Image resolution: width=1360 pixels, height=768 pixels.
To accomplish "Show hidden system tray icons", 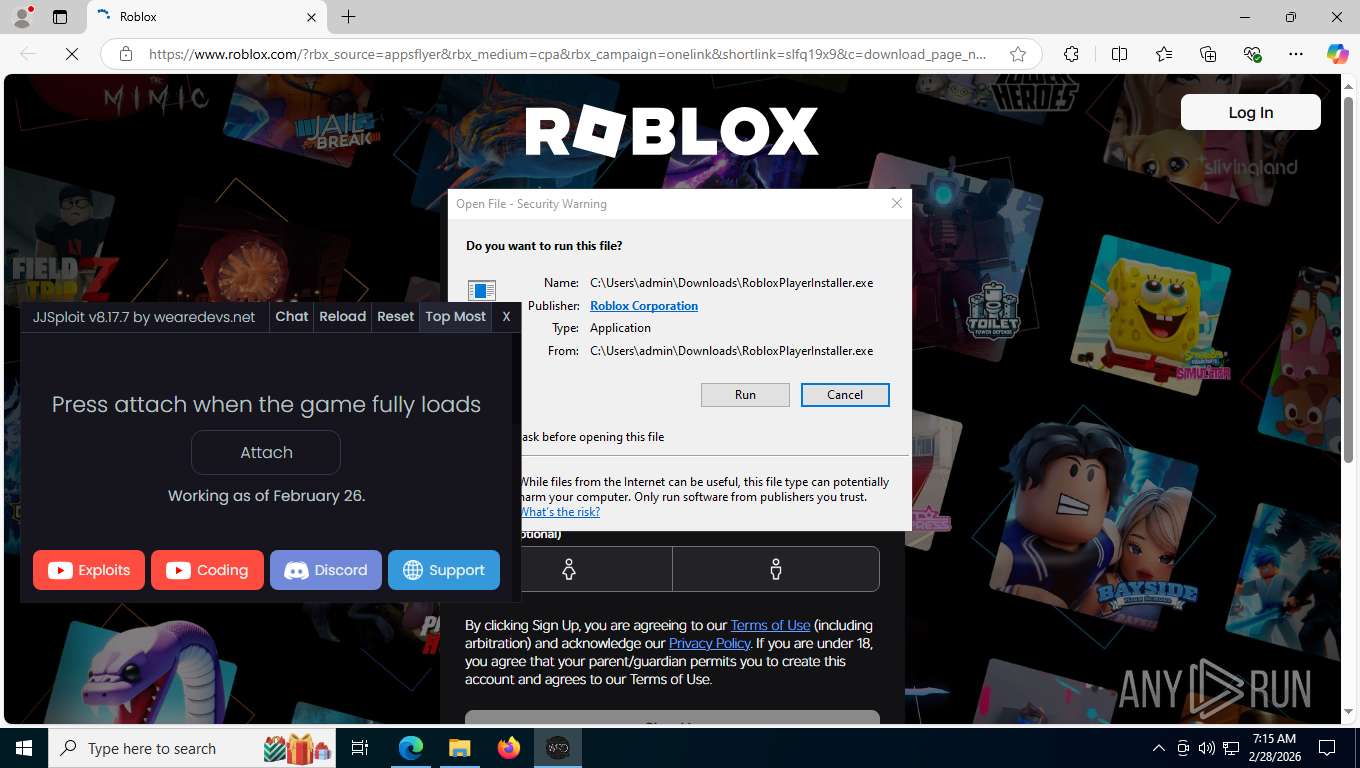I will click(x=1159, y=748).
